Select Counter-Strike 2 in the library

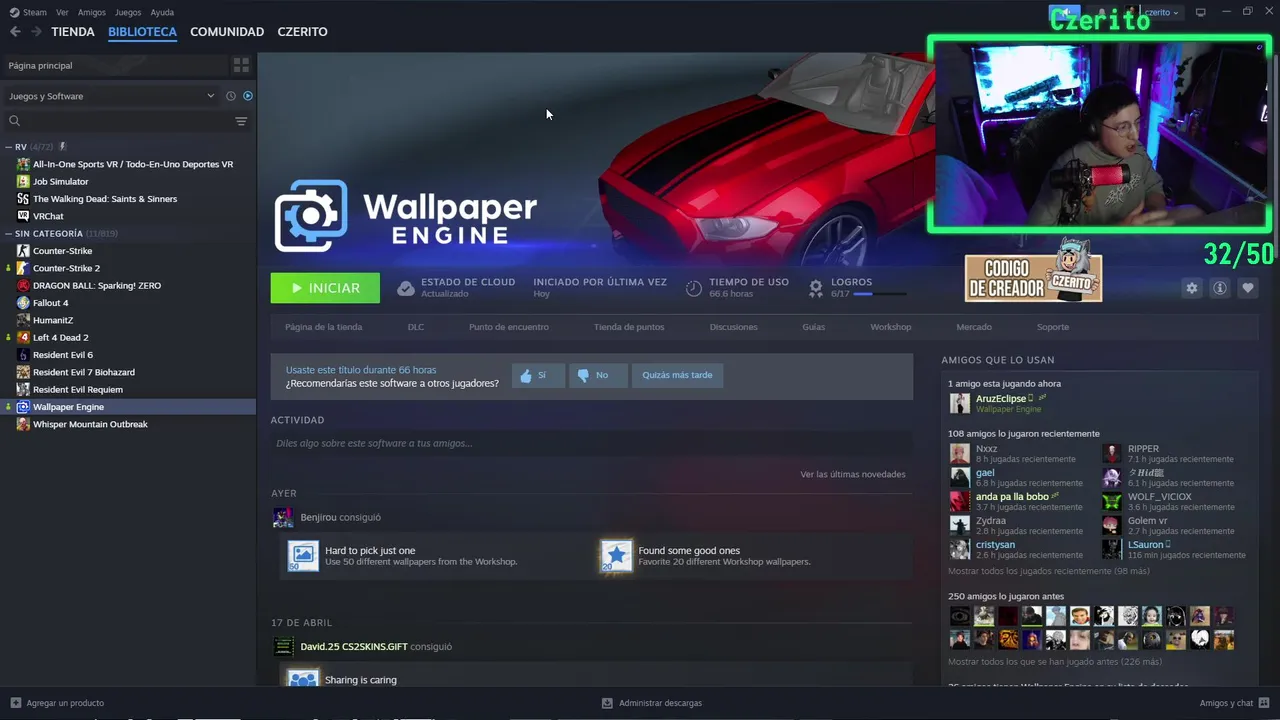[x=66, y=268]
